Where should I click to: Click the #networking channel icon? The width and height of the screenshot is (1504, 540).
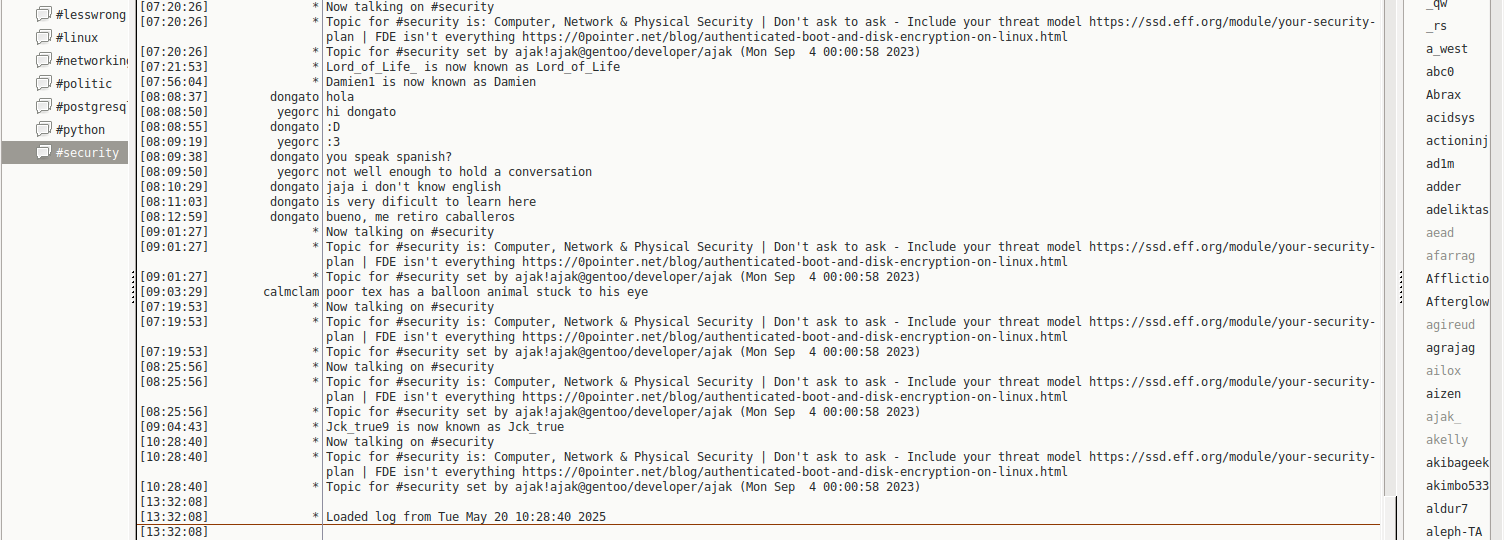[43, 61]
